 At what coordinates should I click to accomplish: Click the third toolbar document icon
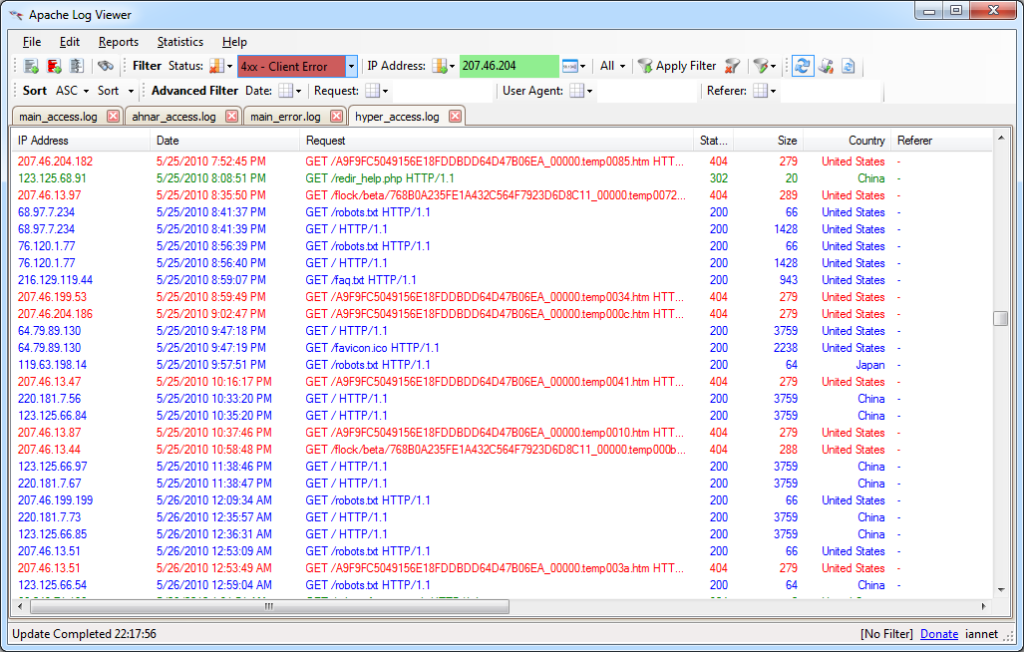77,66
